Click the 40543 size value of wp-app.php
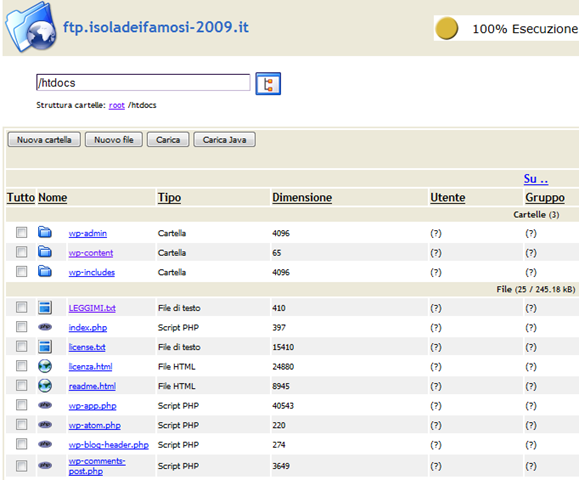The height and width of the screenshot is (480, 579). pos(283,406)
